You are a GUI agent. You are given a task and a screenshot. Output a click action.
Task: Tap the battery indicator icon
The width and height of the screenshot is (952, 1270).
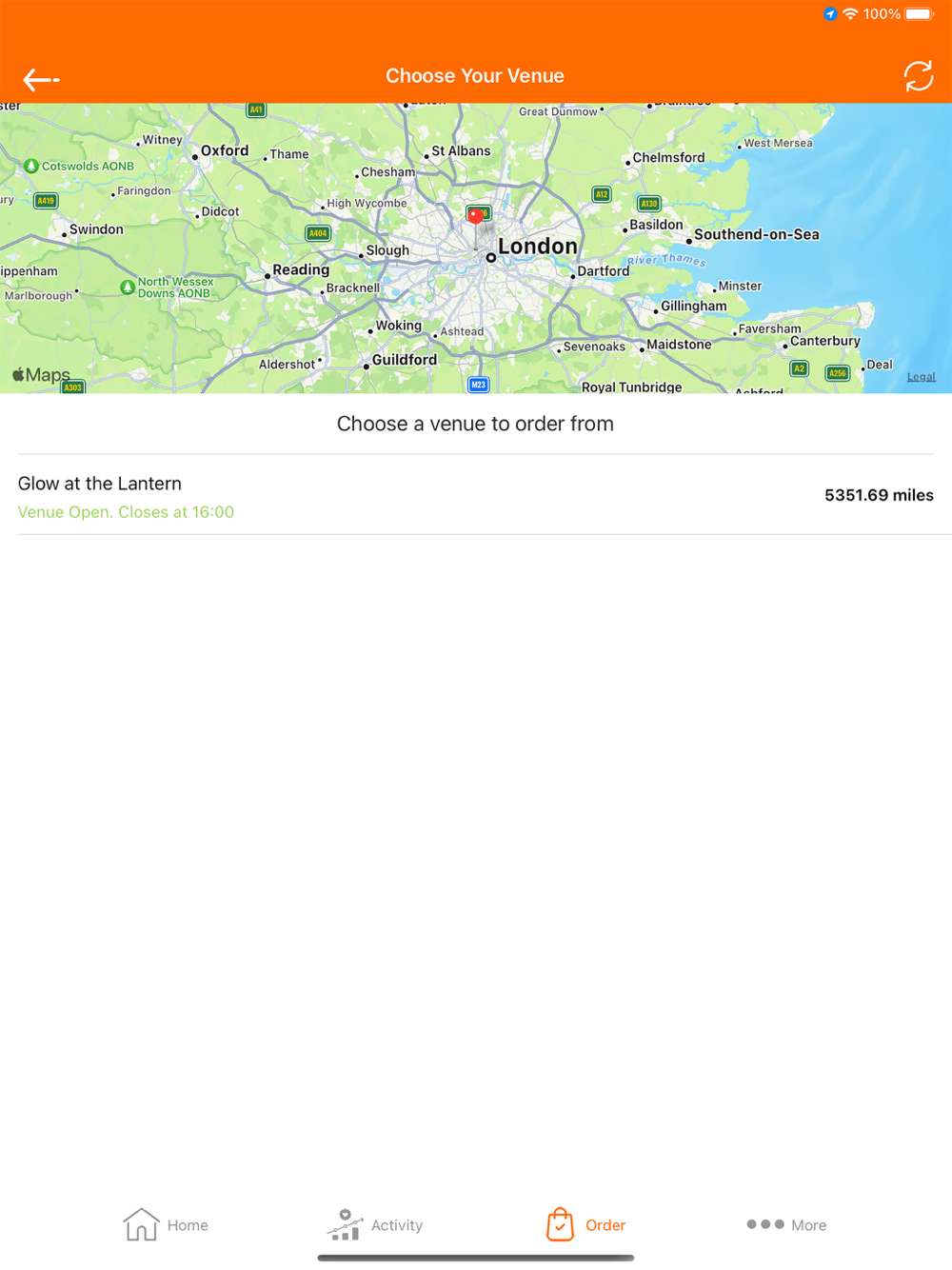tap(920, 13)
